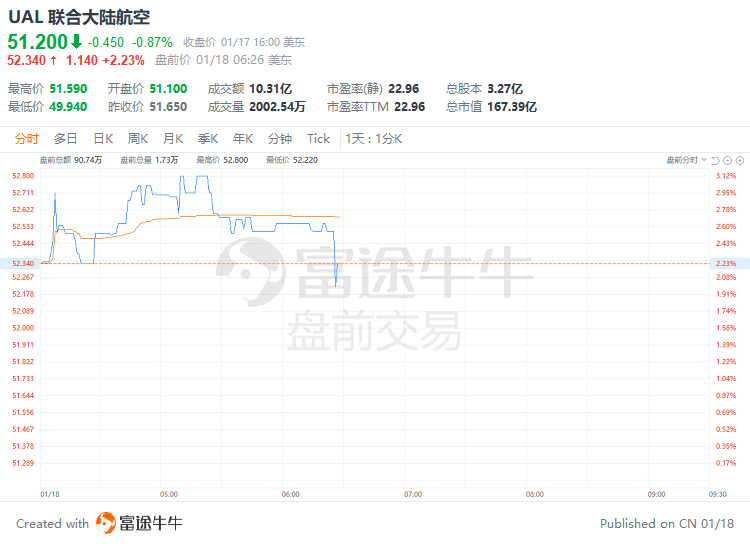
Task: Click the 开盘价 value 51.100
Action: coord(168,89)
